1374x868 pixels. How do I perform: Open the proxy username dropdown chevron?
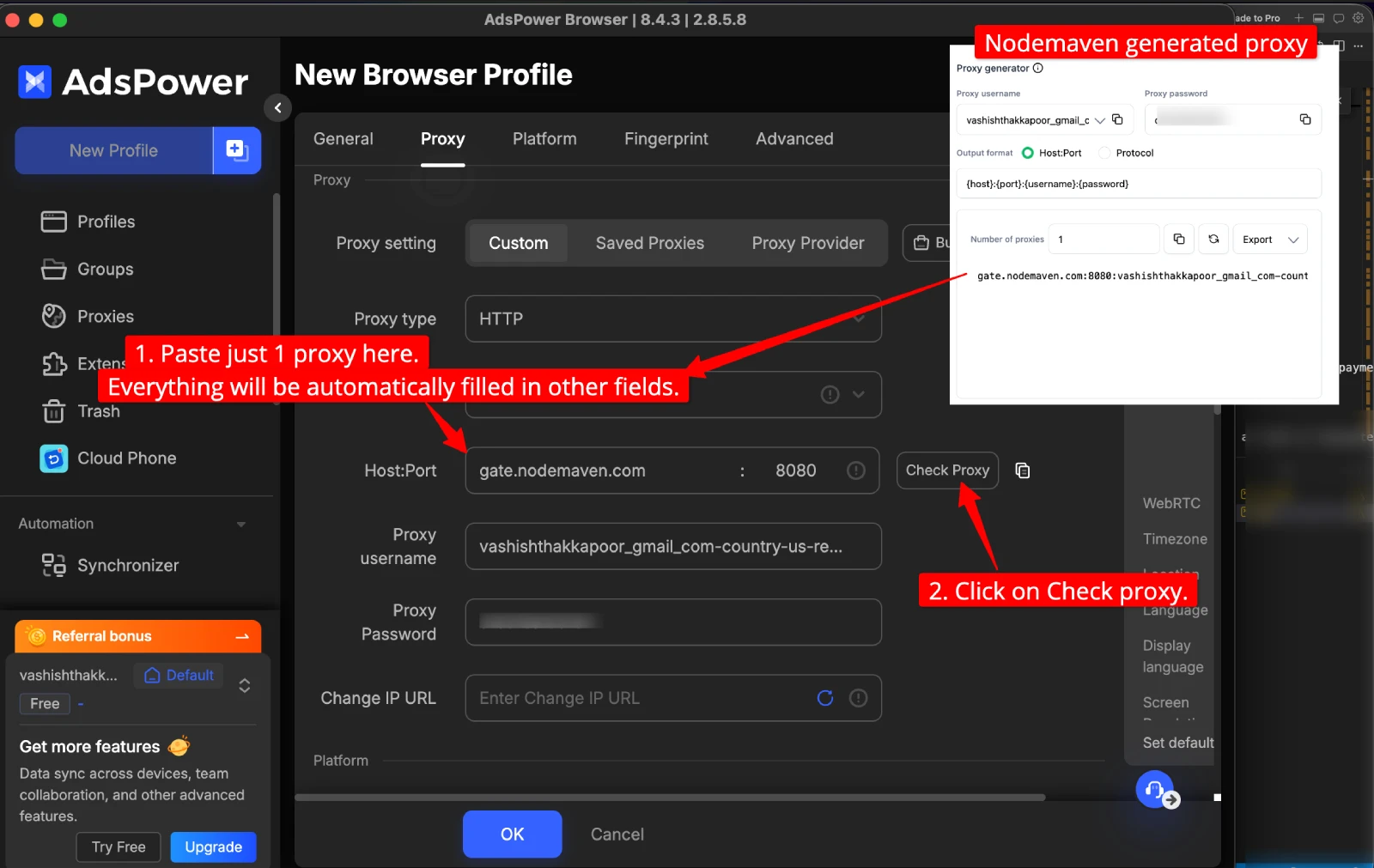tap(1099, 120)
